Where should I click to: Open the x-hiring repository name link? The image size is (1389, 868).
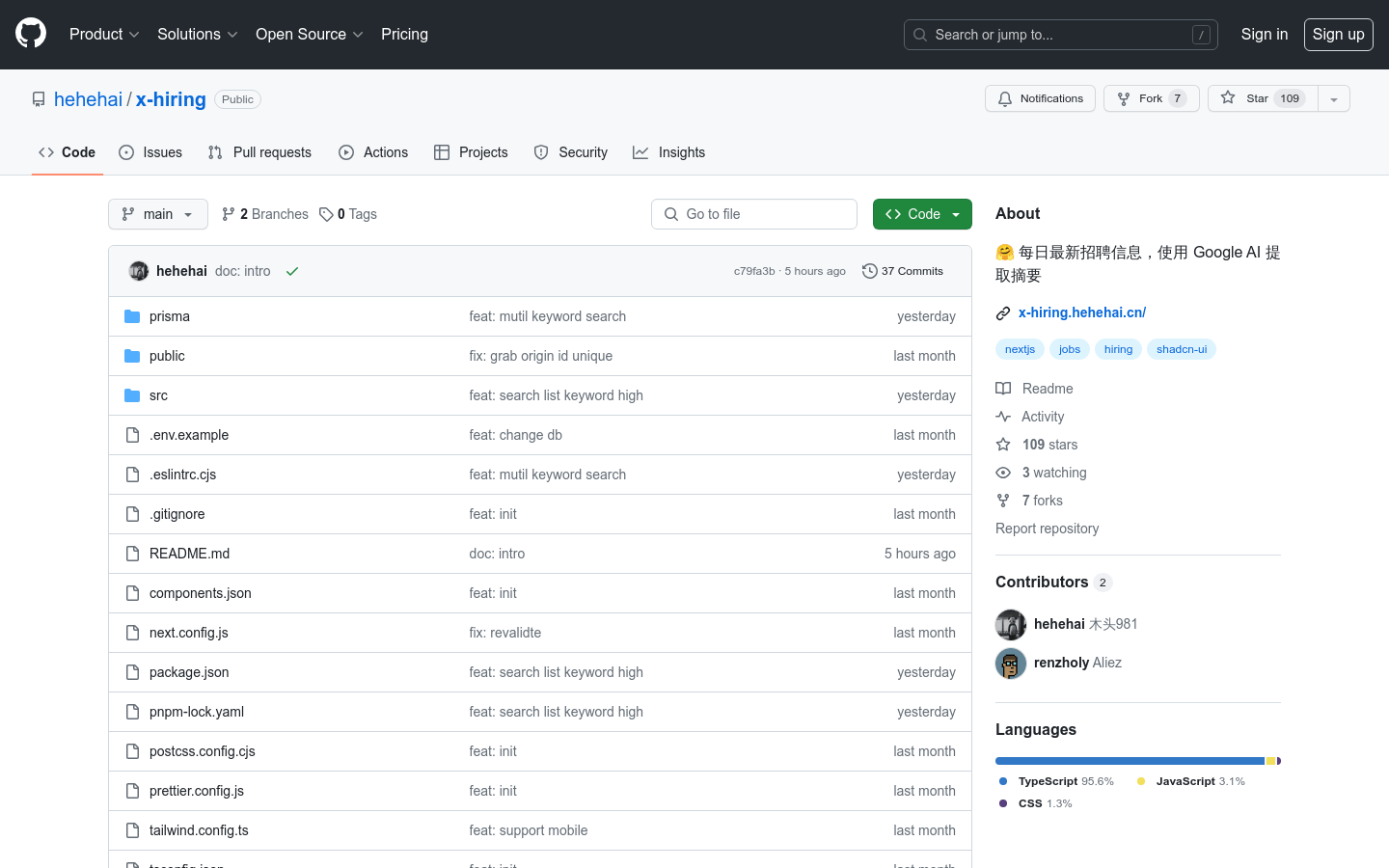click(x=171, y=99)
